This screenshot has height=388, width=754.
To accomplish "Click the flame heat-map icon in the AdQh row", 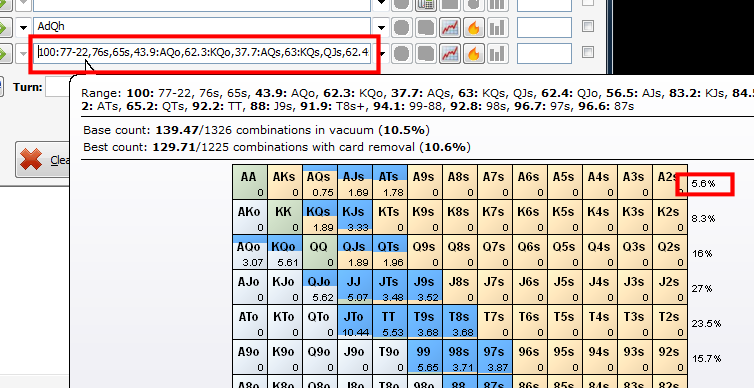I will coord(474,27).
